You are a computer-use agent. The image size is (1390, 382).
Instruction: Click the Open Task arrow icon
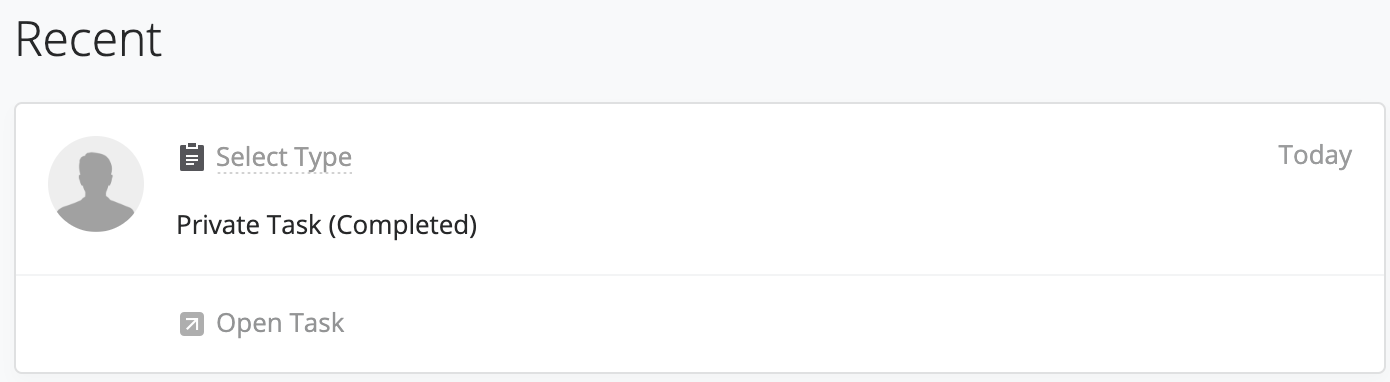(x=191, y=324)
